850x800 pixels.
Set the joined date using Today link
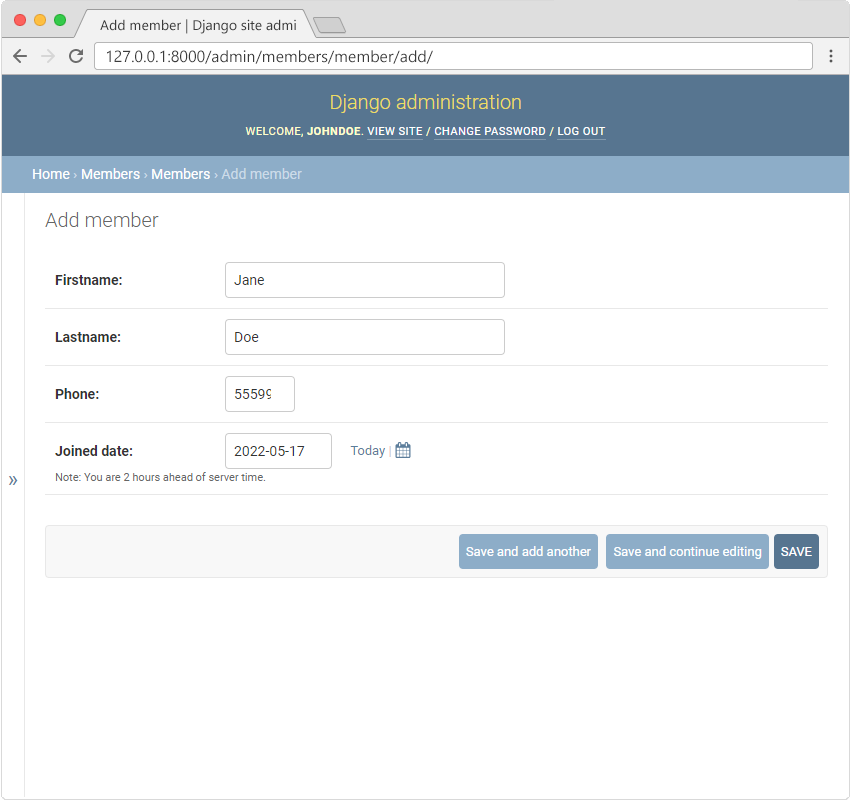click(367, 451)
